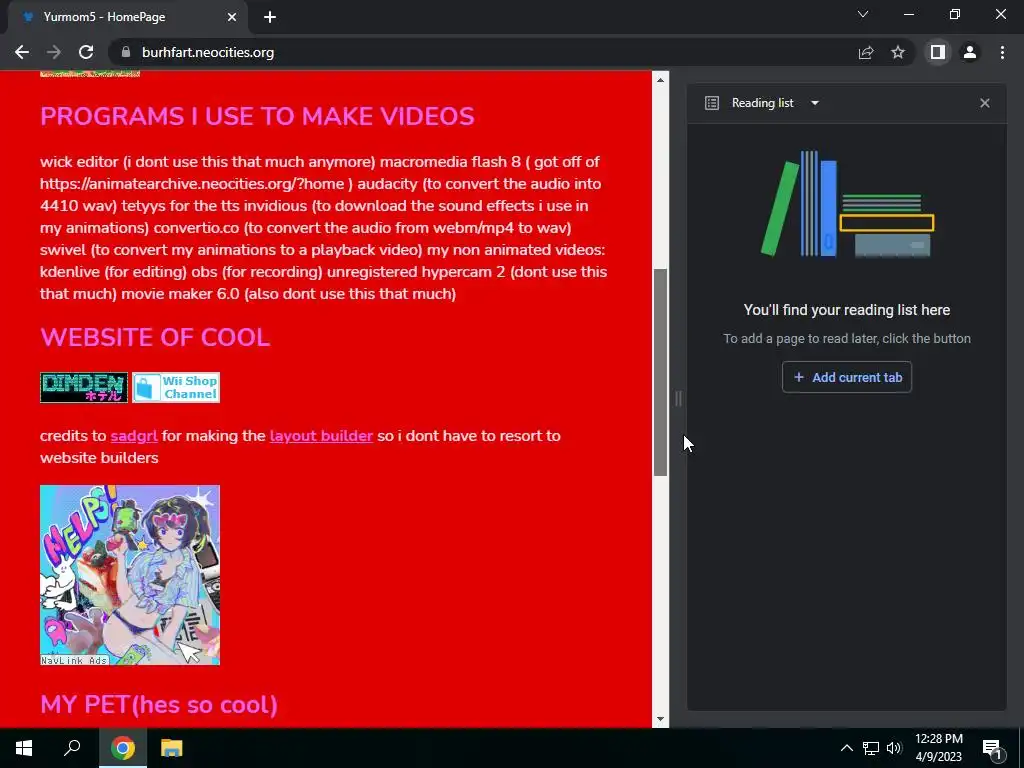Click the Wii Shop Channel badge
The height and width of the screenshot is (768, 1024).
click(176, 387)
